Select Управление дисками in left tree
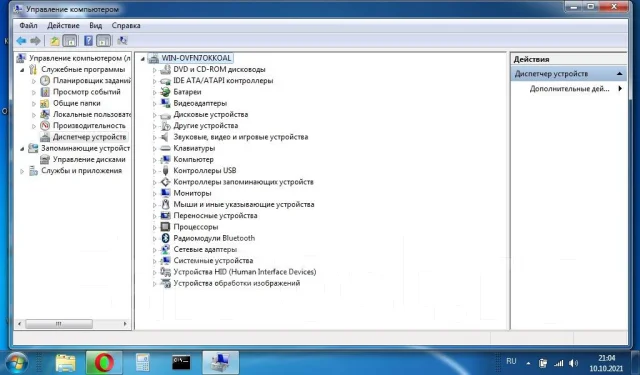 coord(89,160)
